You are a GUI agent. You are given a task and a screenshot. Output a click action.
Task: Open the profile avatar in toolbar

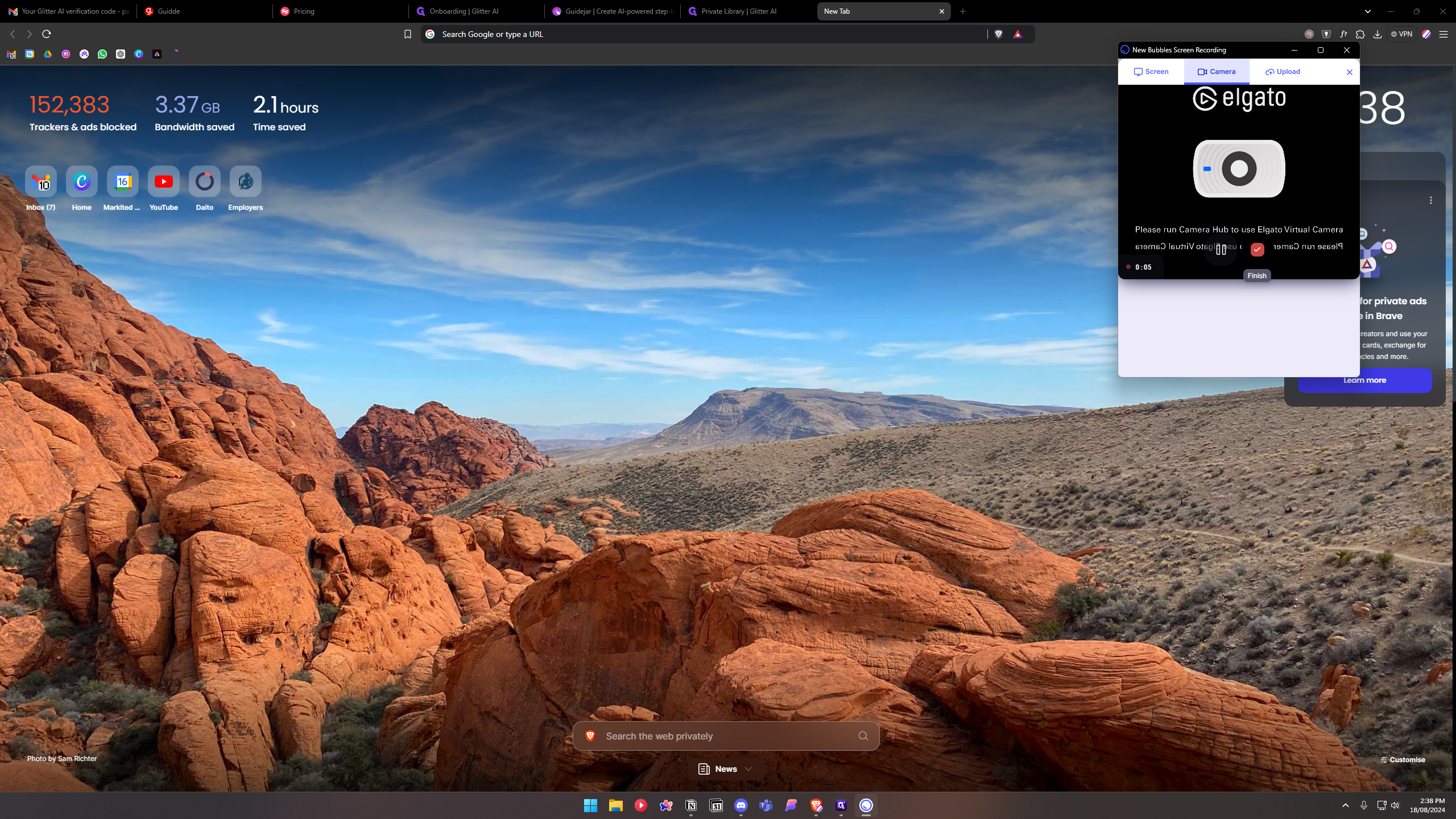tap(1426, 34)
